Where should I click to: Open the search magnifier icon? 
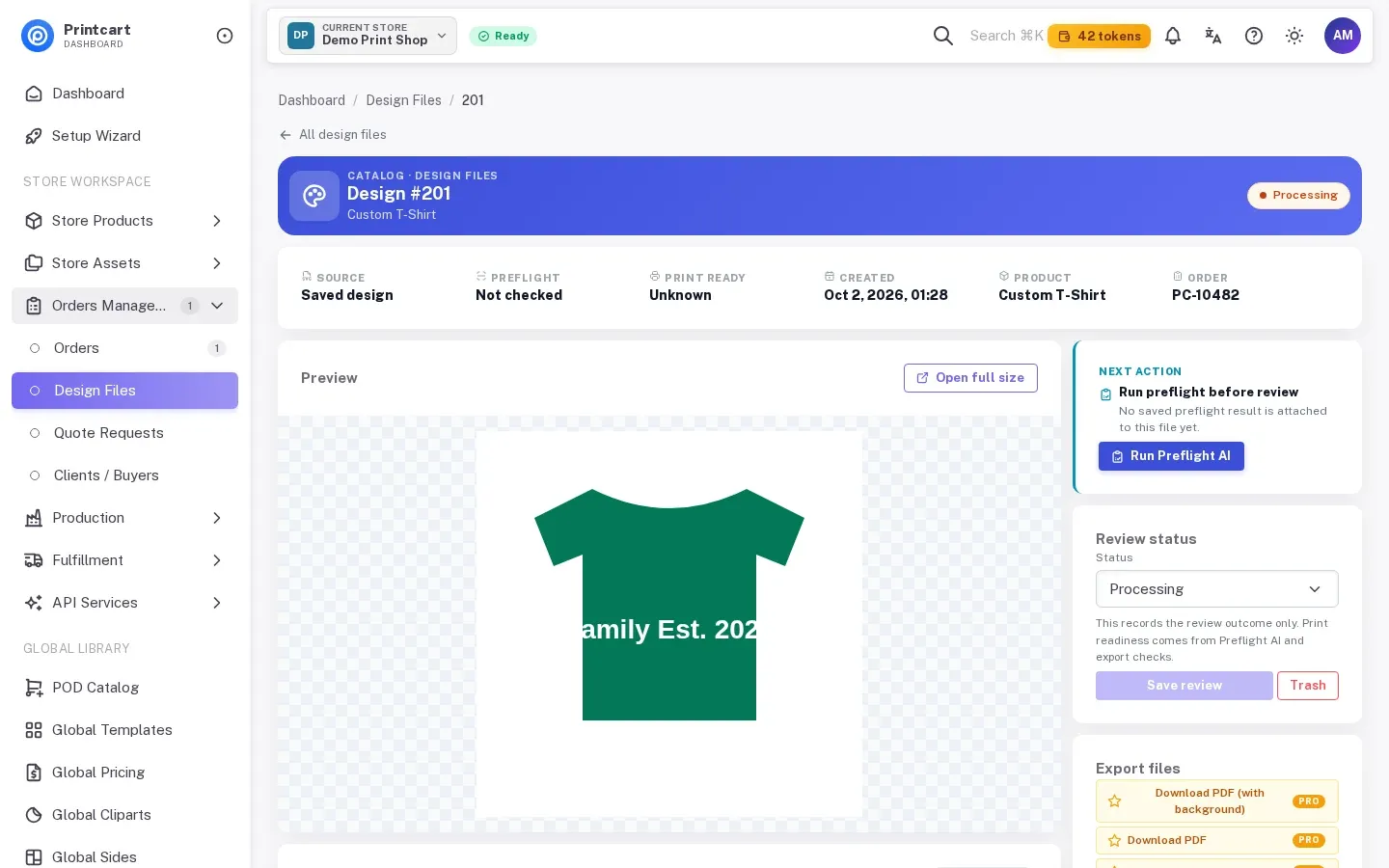pyautogui.click(x=943, y=36)
